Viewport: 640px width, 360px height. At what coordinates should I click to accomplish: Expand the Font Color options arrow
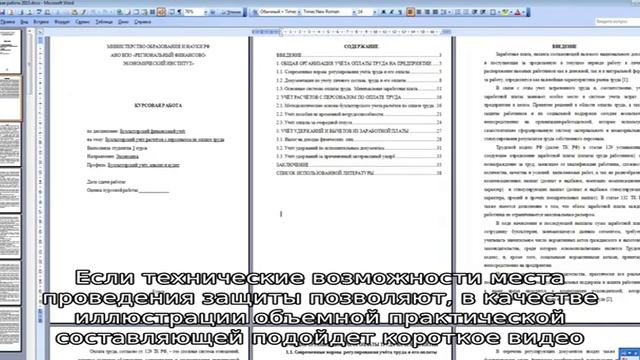coord(523,12)
